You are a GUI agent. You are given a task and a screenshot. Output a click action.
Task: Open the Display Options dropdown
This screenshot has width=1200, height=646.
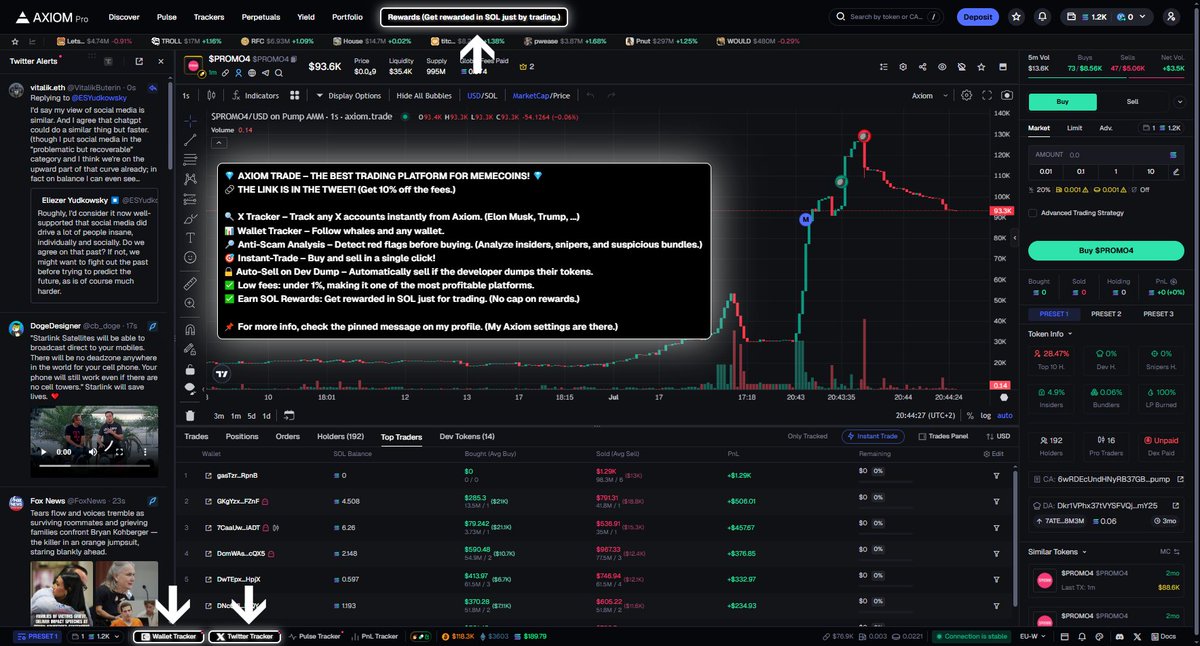click(x=349, y=96)
